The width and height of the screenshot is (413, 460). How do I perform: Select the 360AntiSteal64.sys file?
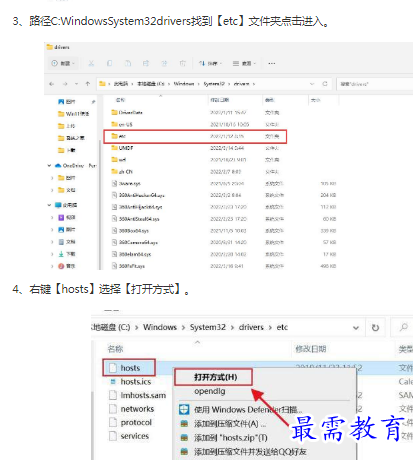point(135,219)
